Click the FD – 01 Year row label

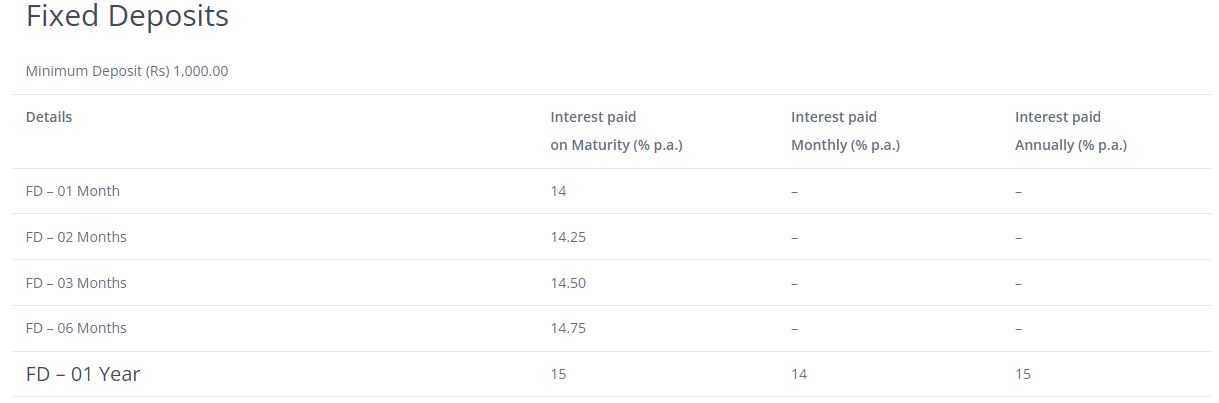click(x=83, y=374)
